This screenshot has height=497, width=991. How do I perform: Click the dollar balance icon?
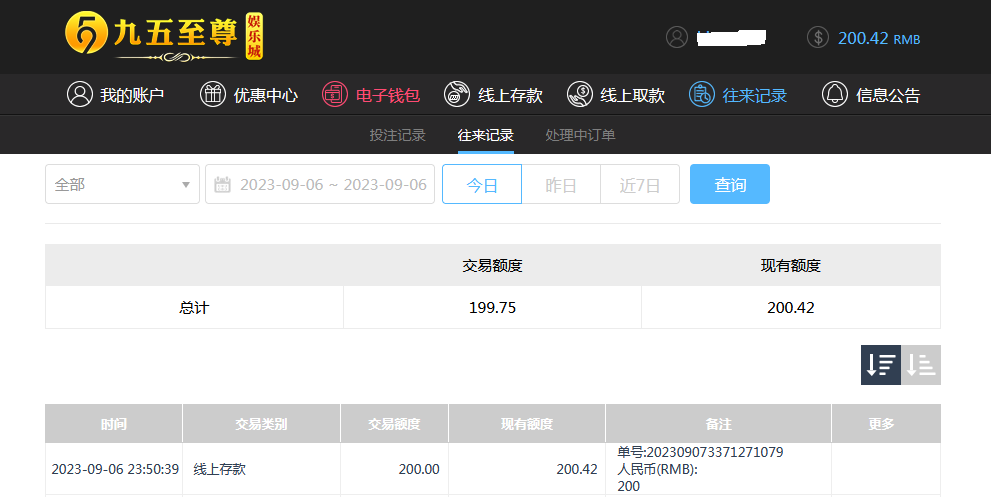tap(818, 37)
